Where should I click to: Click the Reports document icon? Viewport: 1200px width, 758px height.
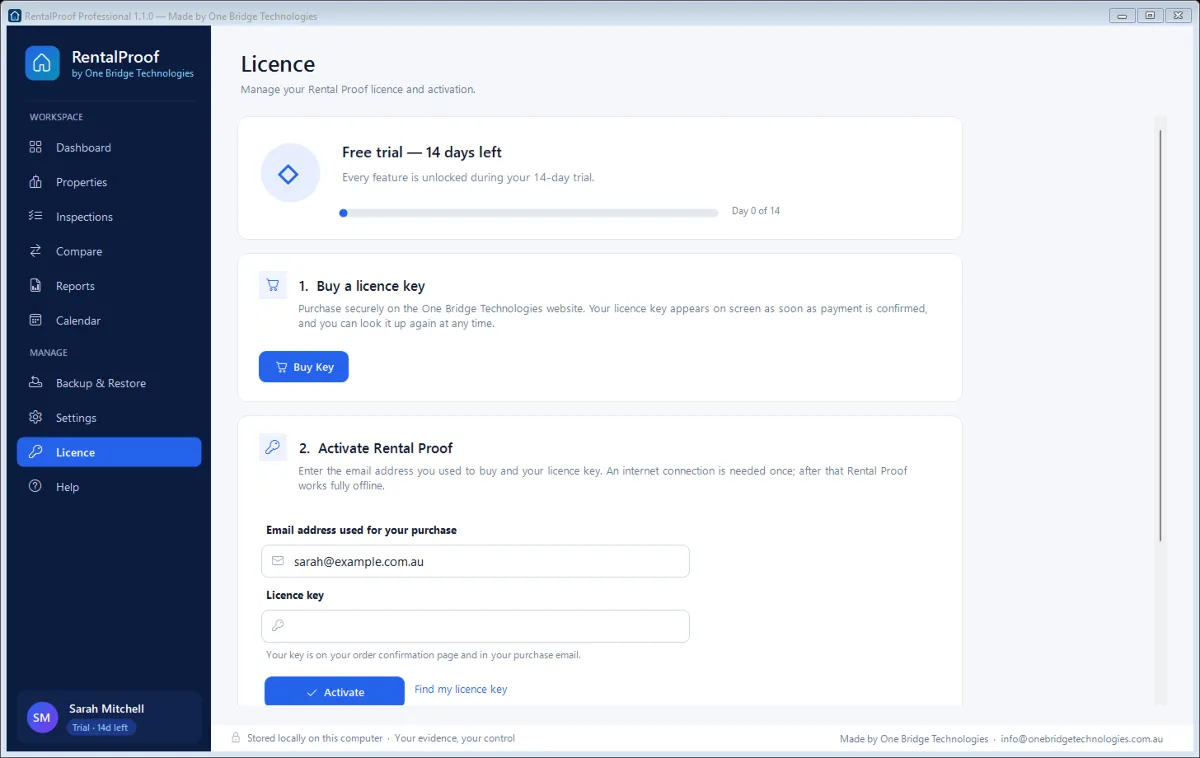point(36,286)
